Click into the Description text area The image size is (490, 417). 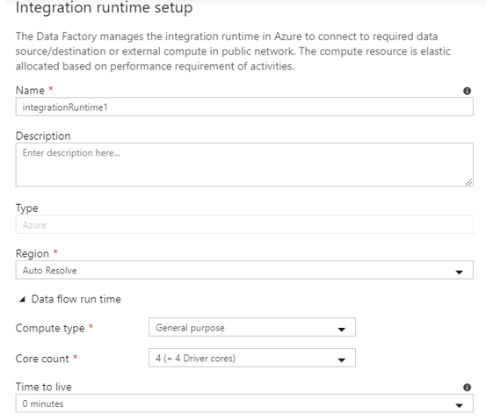click(x=244, y=165)
